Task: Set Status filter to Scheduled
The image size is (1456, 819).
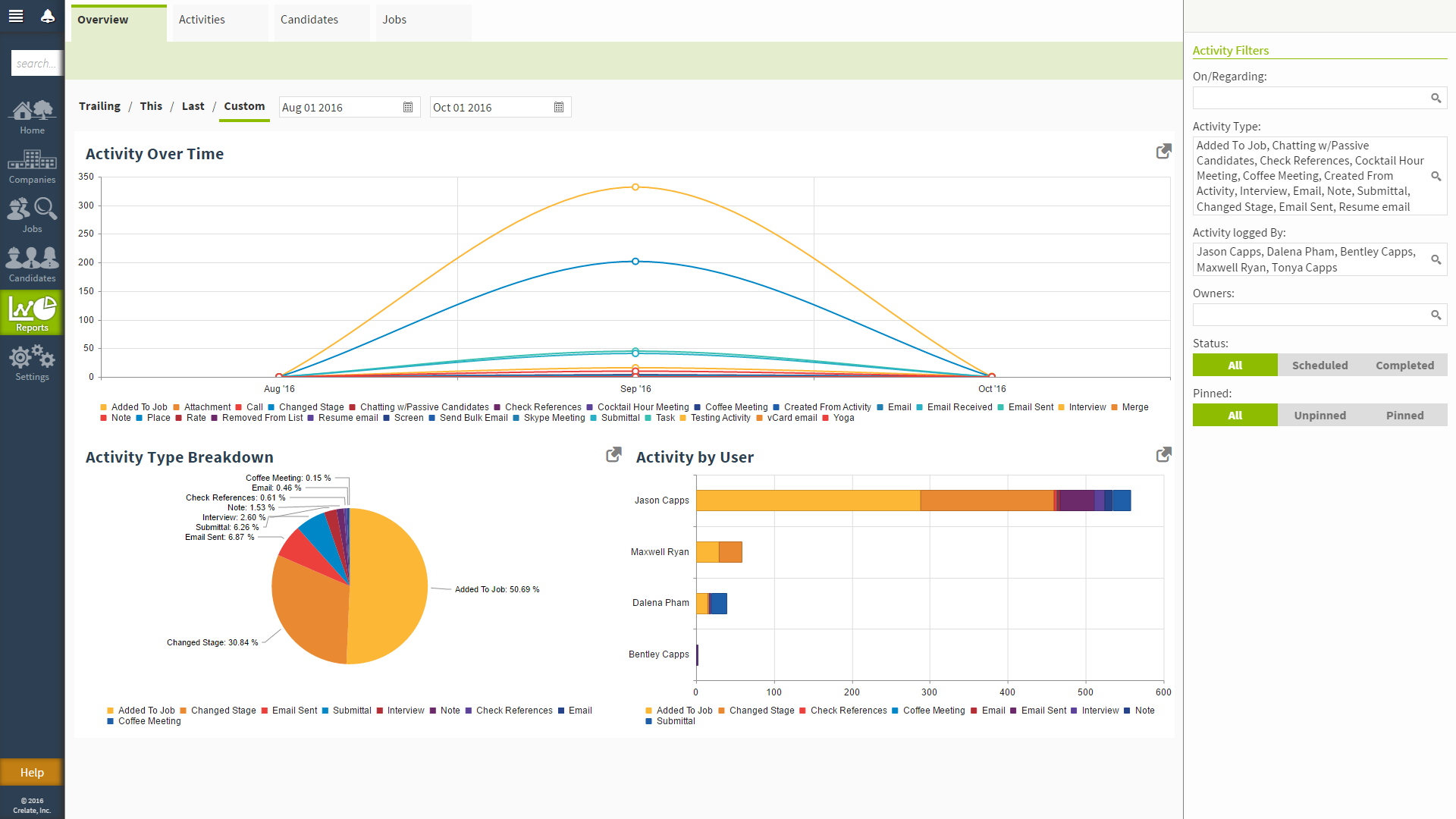Action: [1319, 365]
